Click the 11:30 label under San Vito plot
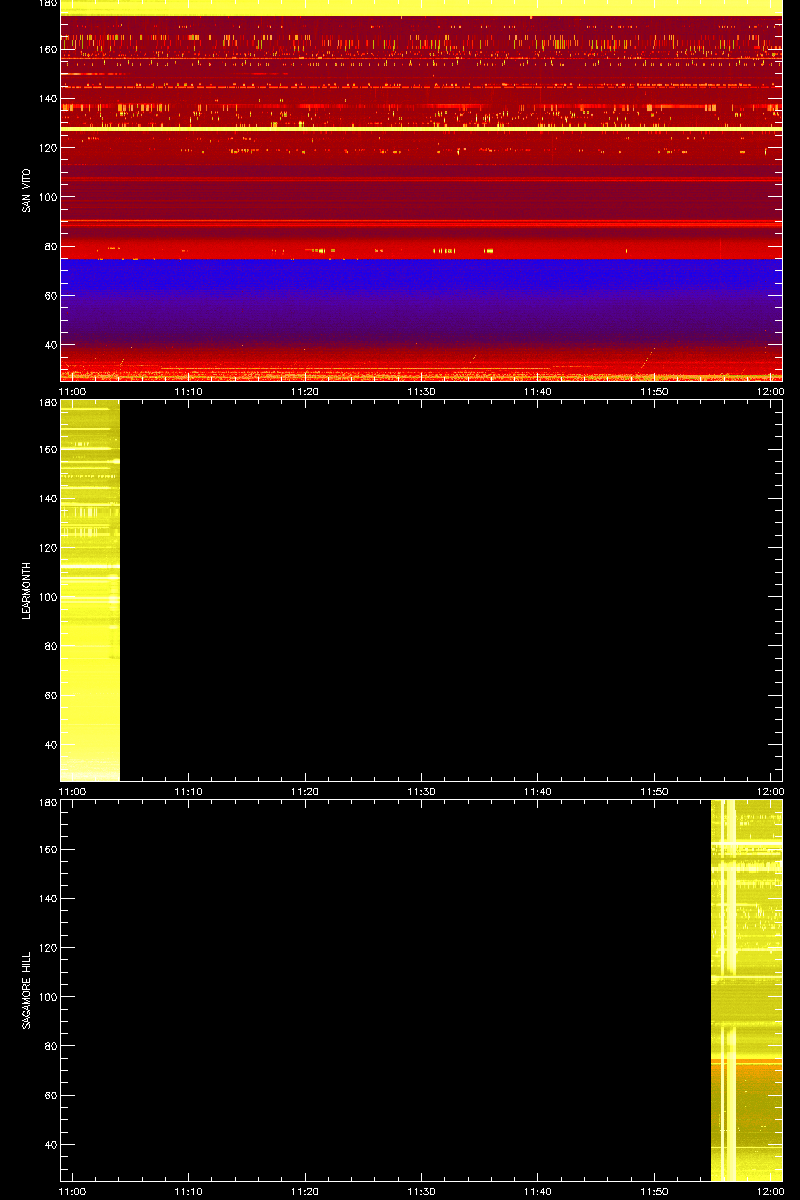Screen dimensions: 800x1200 (x=421, y=391)
